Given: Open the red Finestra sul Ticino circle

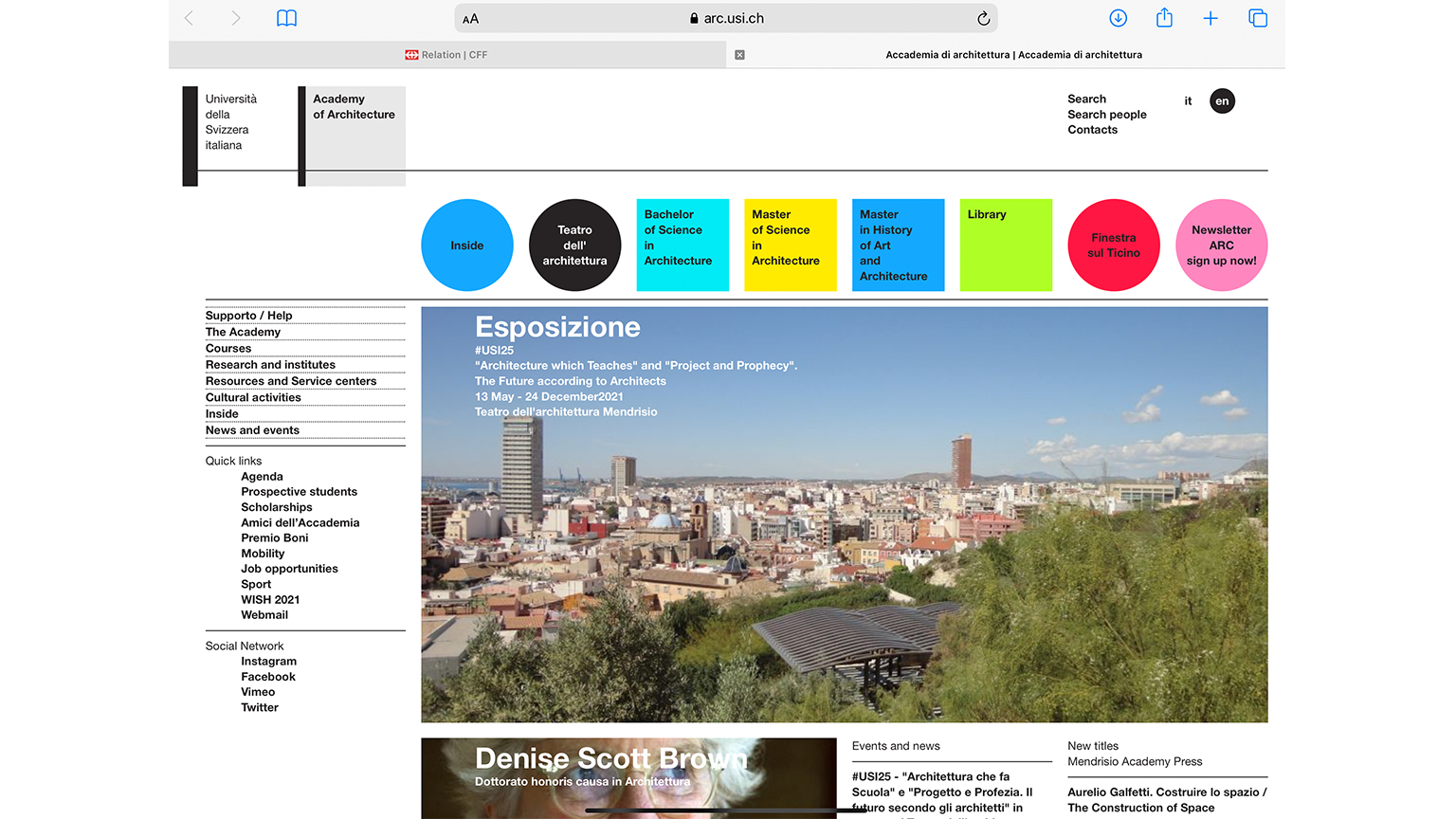Looking at the screenshot, I should pyautogui.click(x=1114, y=245).
